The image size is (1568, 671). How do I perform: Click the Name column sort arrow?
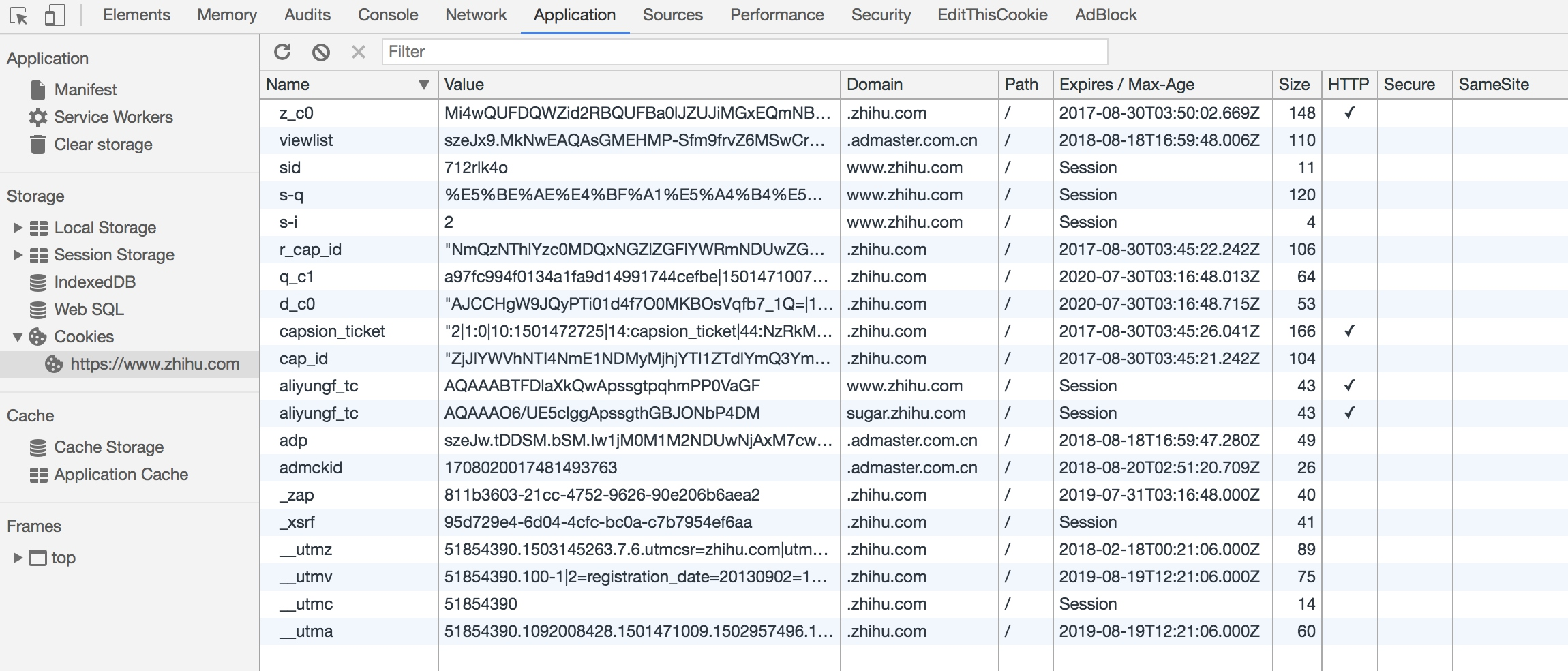pyautogui.click(x=424, y=85)
